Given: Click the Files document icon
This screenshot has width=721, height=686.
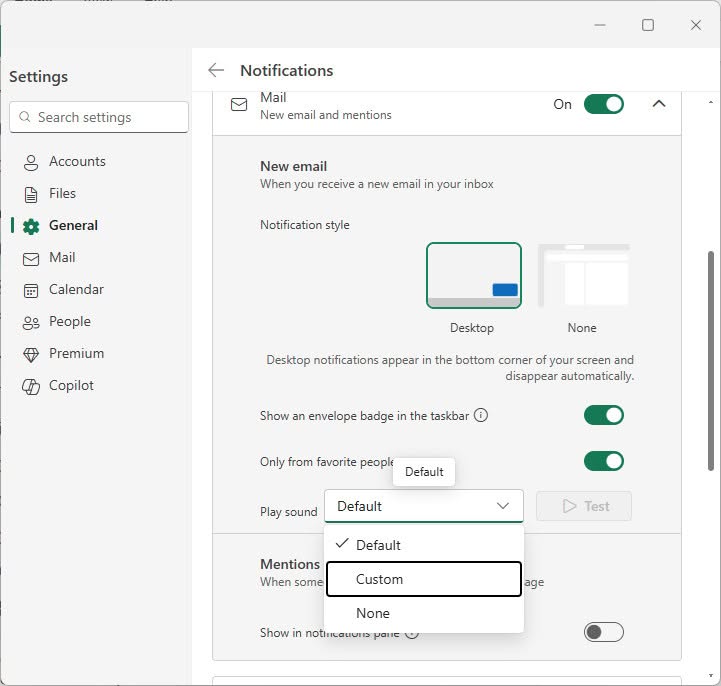Looking at the screenshot, I should (x=31, y=194).
